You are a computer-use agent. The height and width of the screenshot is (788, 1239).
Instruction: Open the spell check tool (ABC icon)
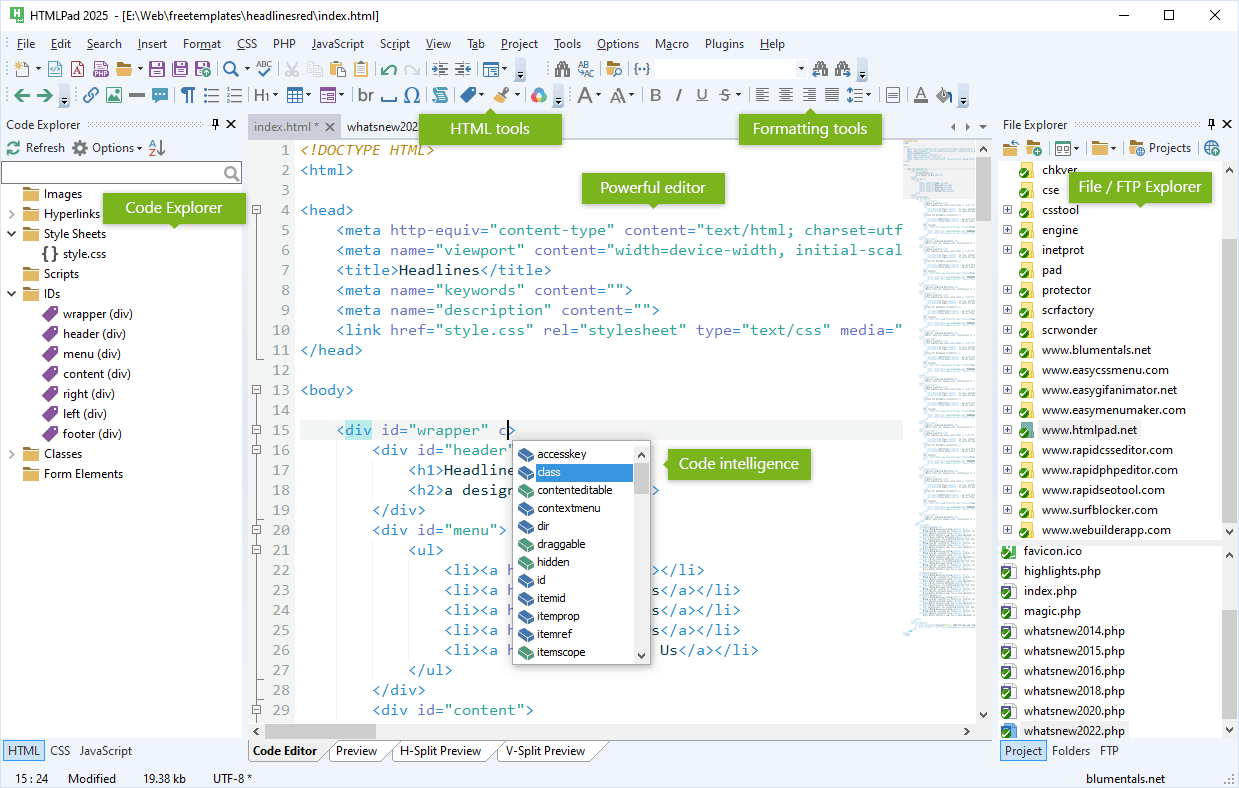tap(263, 70)
